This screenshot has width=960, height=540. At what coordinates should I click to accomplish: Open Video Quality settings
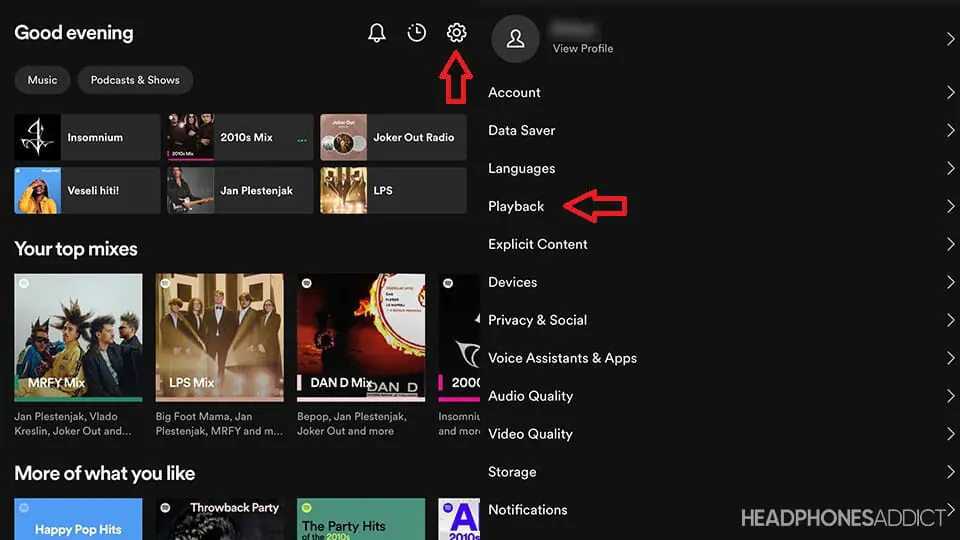pyautogui.click(x=720, y=434)
